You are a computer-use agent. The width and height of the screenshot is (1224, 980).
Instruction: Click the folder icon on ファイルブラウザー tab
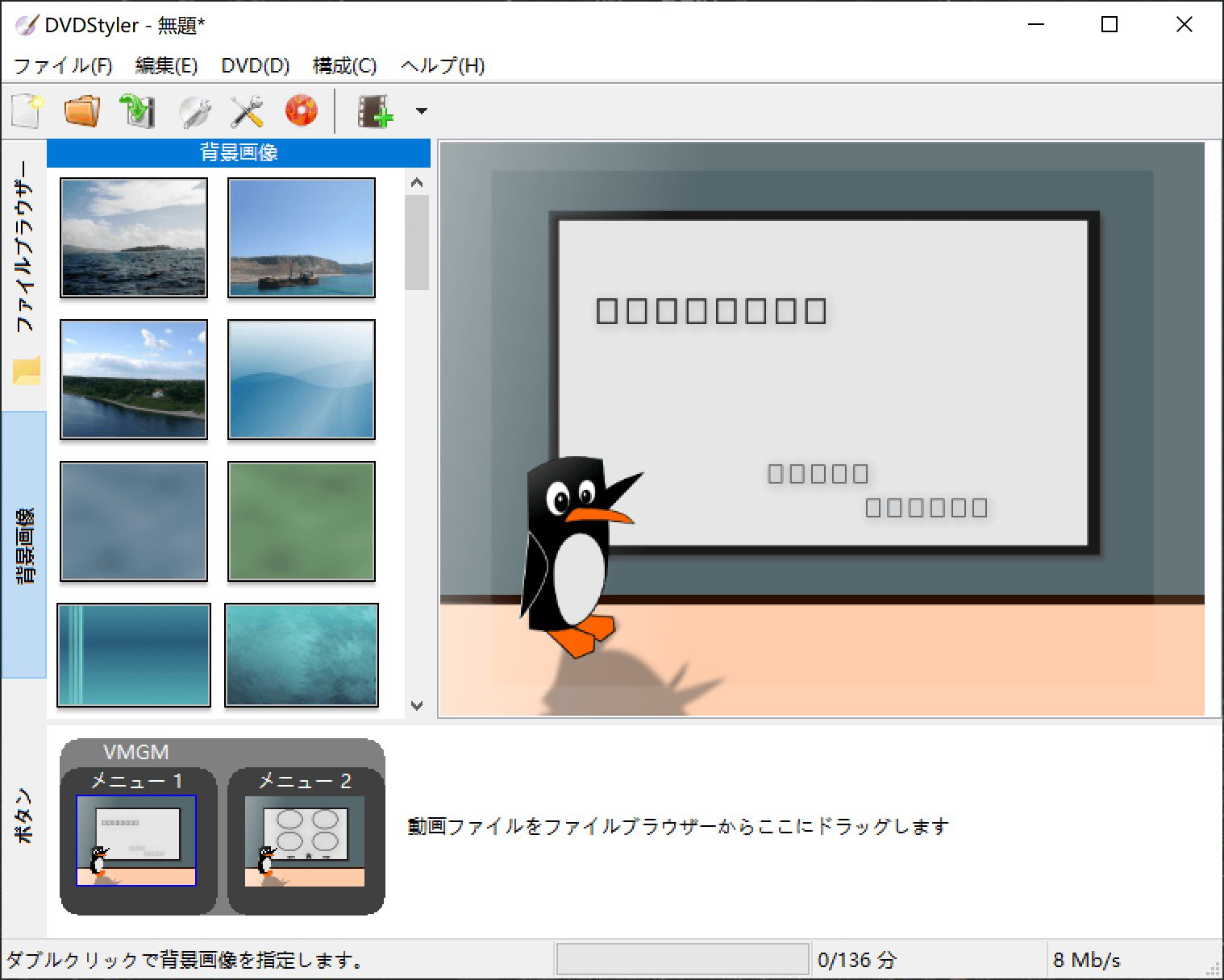pyautogui.click(x=26, y=372)
